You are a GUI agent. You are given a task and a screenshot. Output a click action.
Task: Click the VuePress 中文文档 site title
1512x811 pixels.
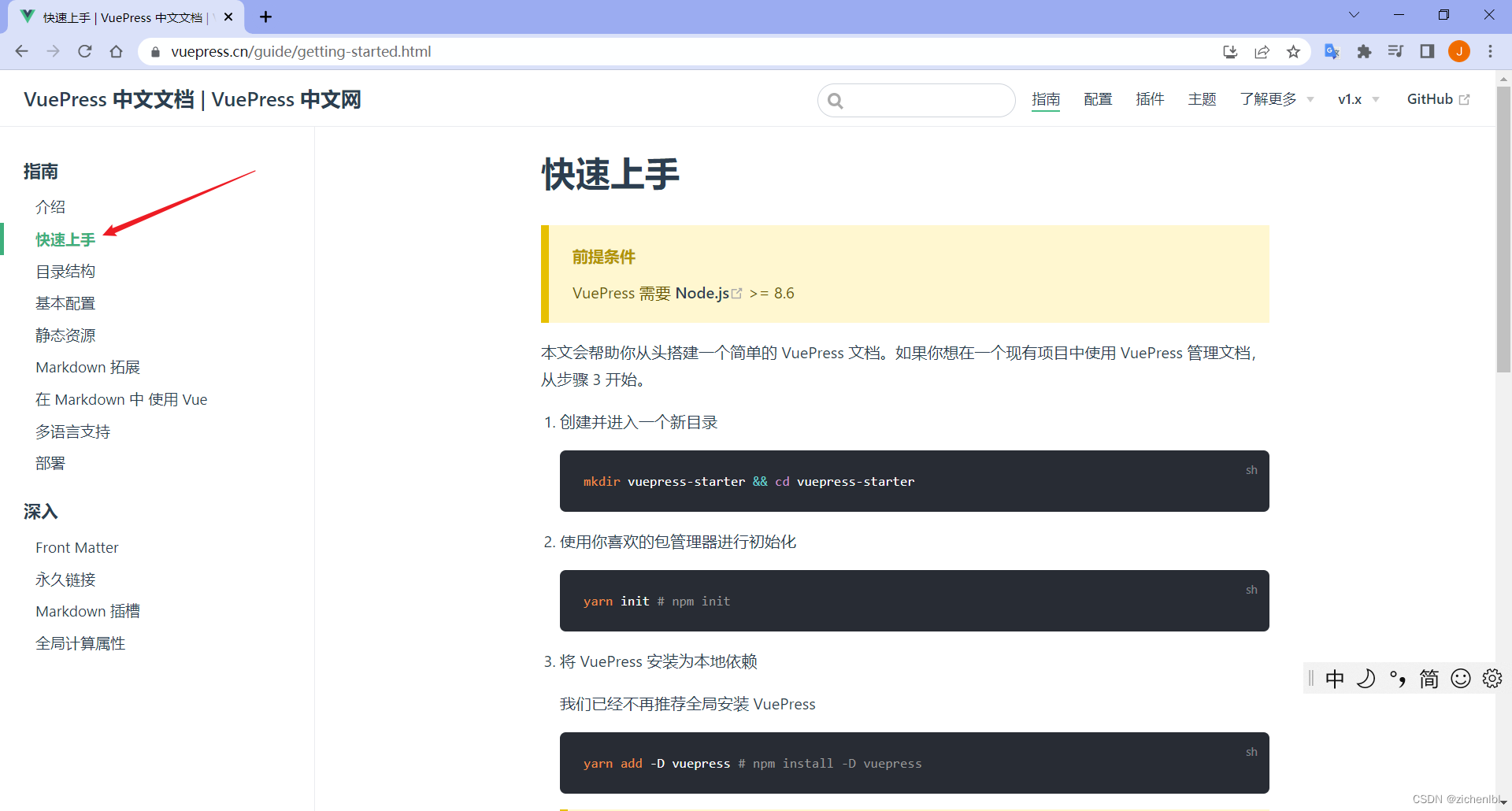pyautogui.click(x=192, y=99)
